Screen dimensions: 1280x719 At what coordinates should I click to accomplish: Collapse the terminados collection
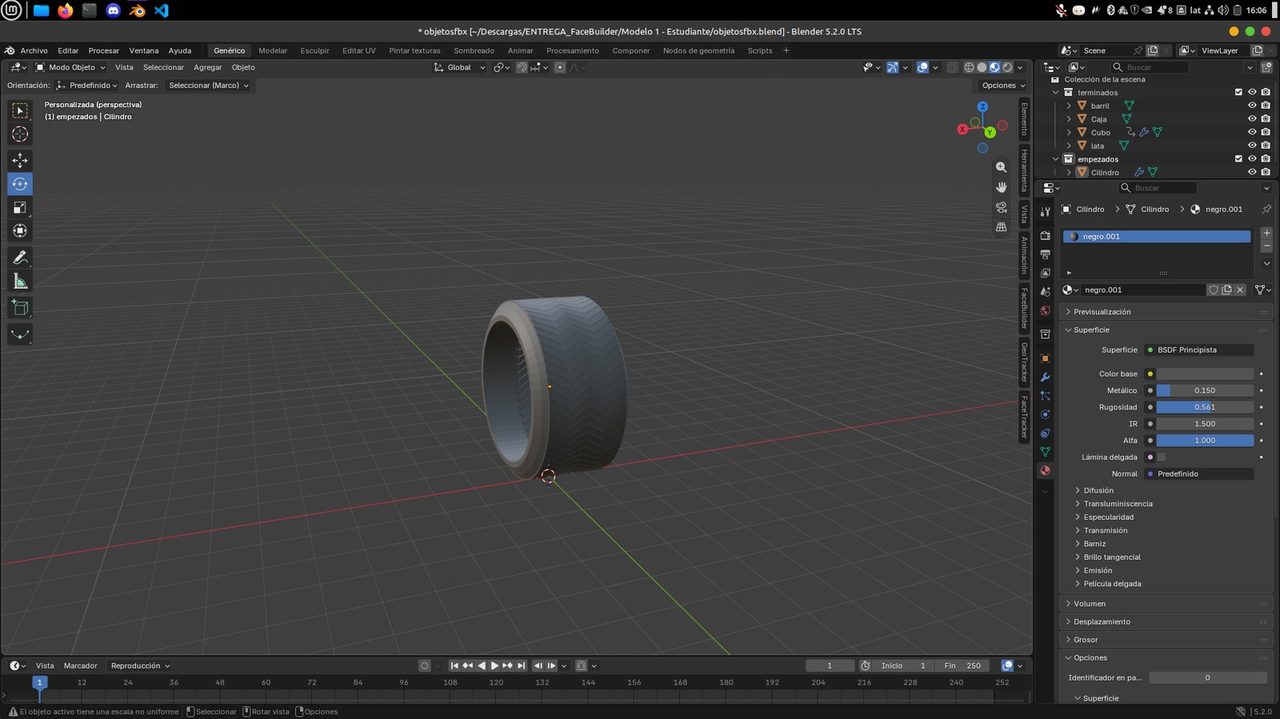[x=1055, y=92]
